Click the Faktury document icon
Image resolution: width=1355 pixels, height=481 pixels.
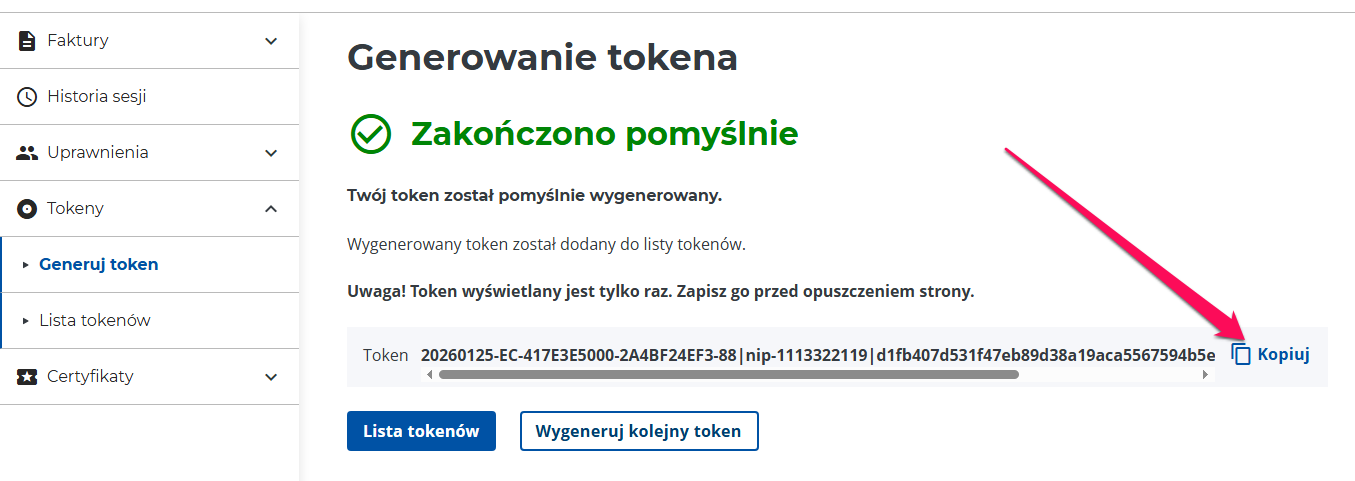[27, 41]
